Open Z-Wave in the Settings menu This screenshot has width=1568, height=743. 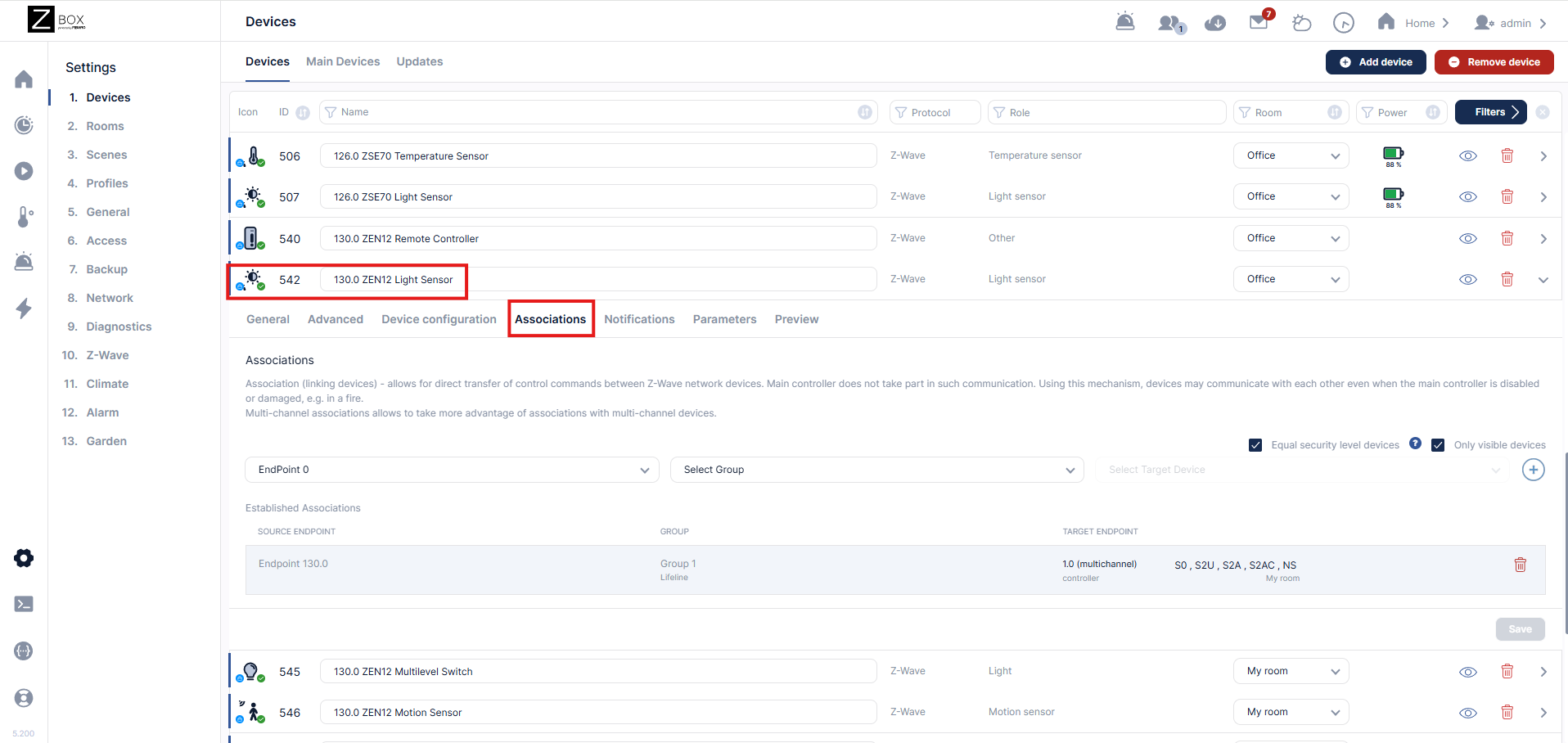107,355
